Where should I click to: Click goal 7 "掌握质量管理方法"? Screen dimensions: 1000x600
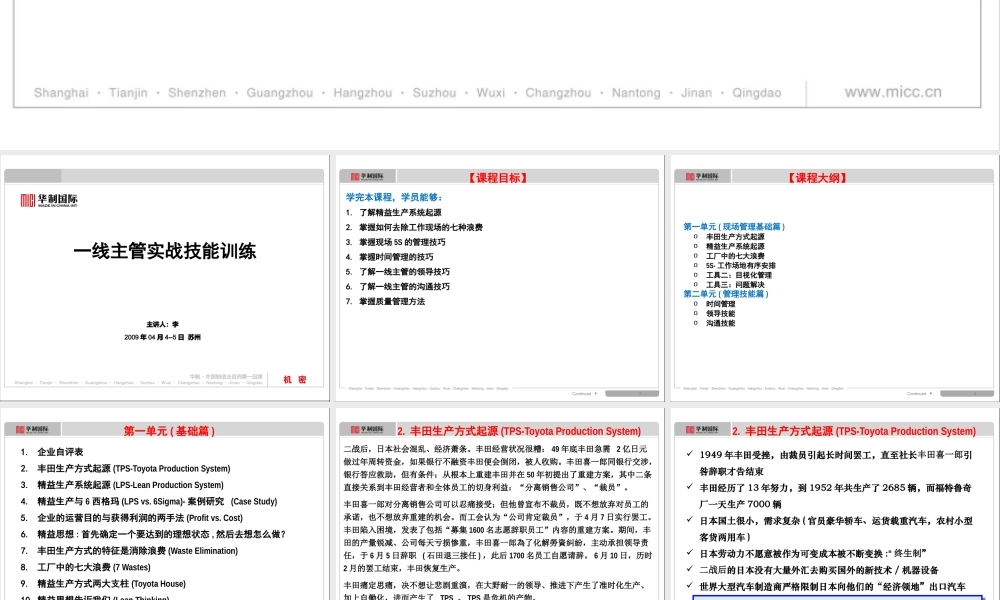(392, 302)
